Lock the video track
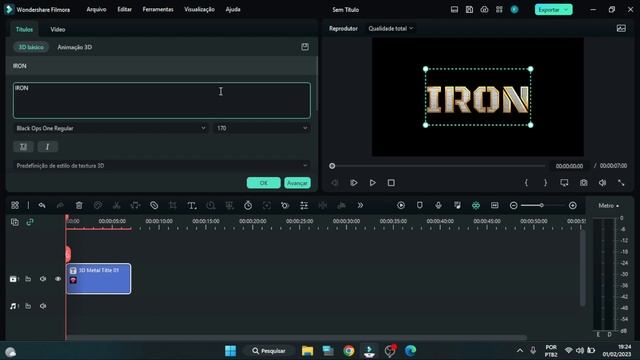640x360 pixels. coord(28,279)
